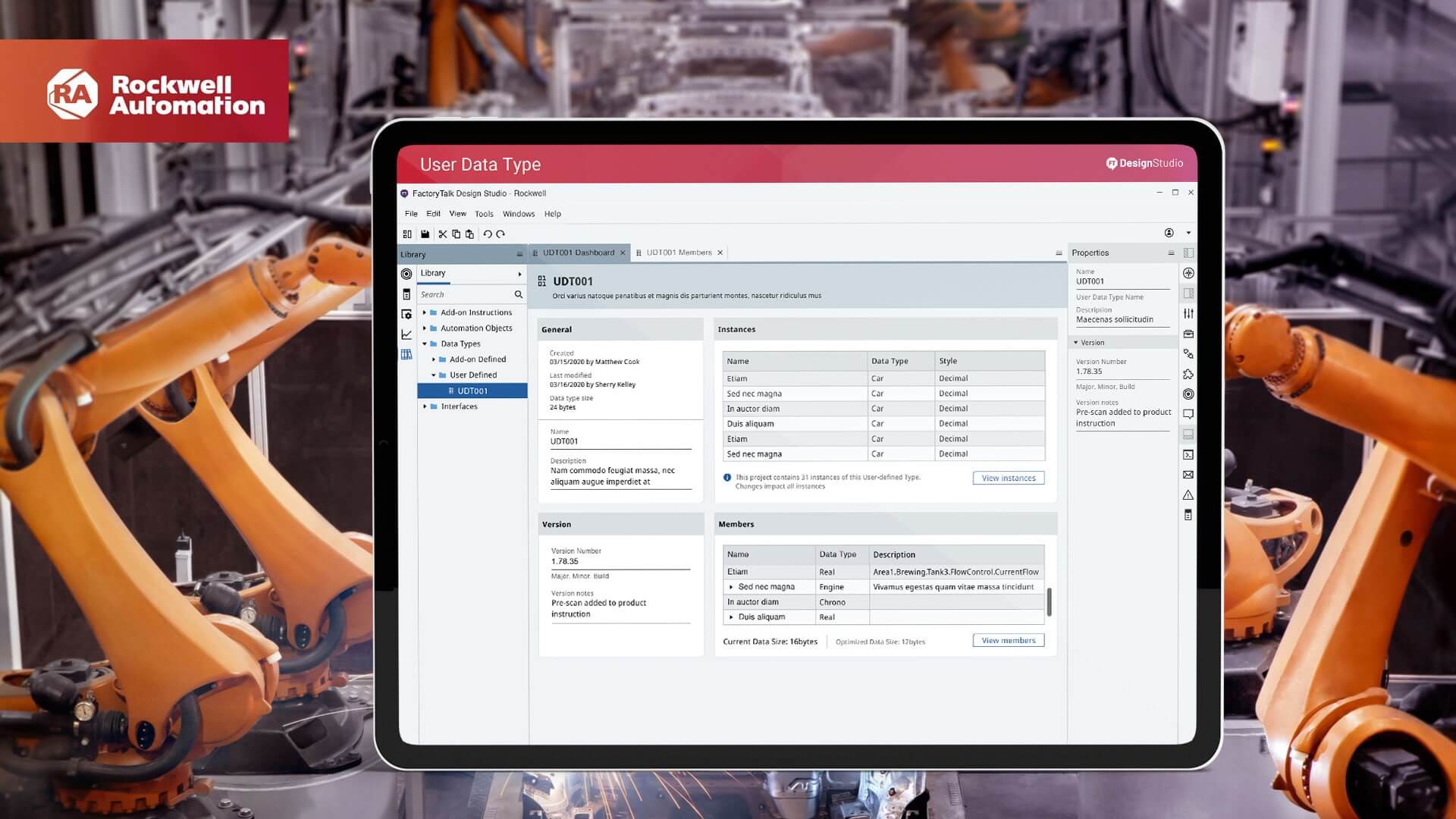
Task: Open the puzzle piece extensions icon
Action: (1188, 374)
